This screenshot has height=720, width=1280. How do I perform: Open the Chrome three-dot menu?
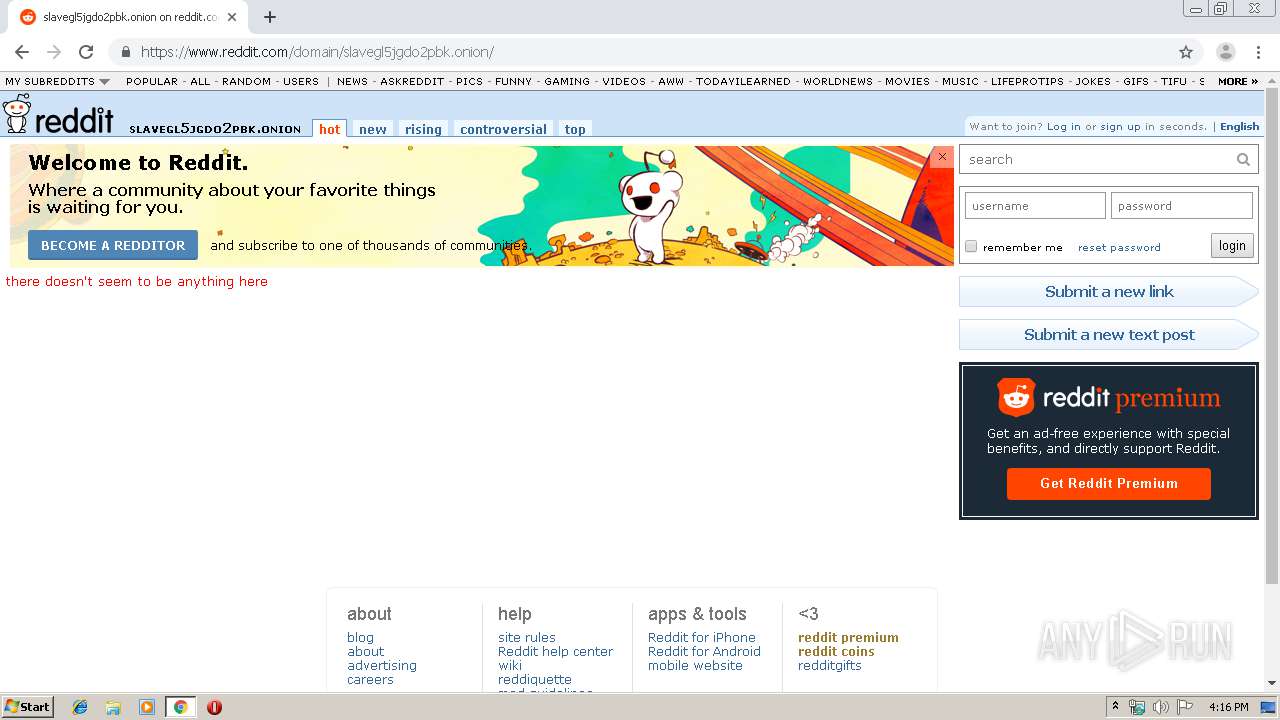tap(1257, 52)
